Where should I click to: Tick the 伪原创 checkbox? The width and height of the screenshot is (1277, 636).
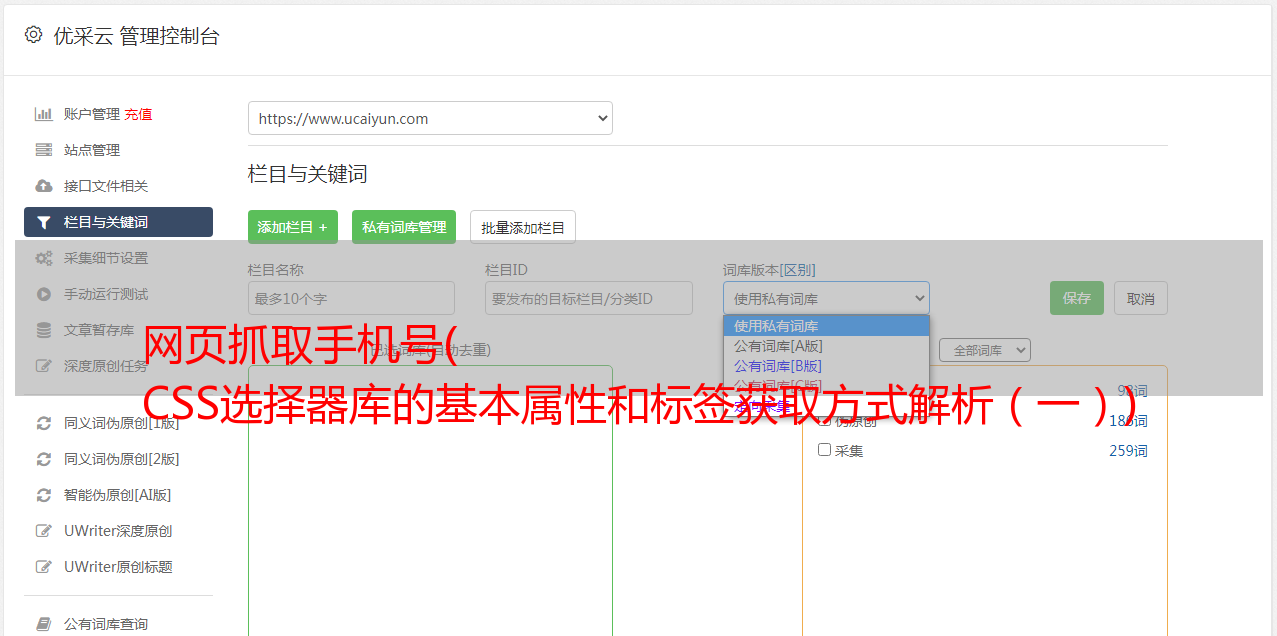[x=825, y=420]
